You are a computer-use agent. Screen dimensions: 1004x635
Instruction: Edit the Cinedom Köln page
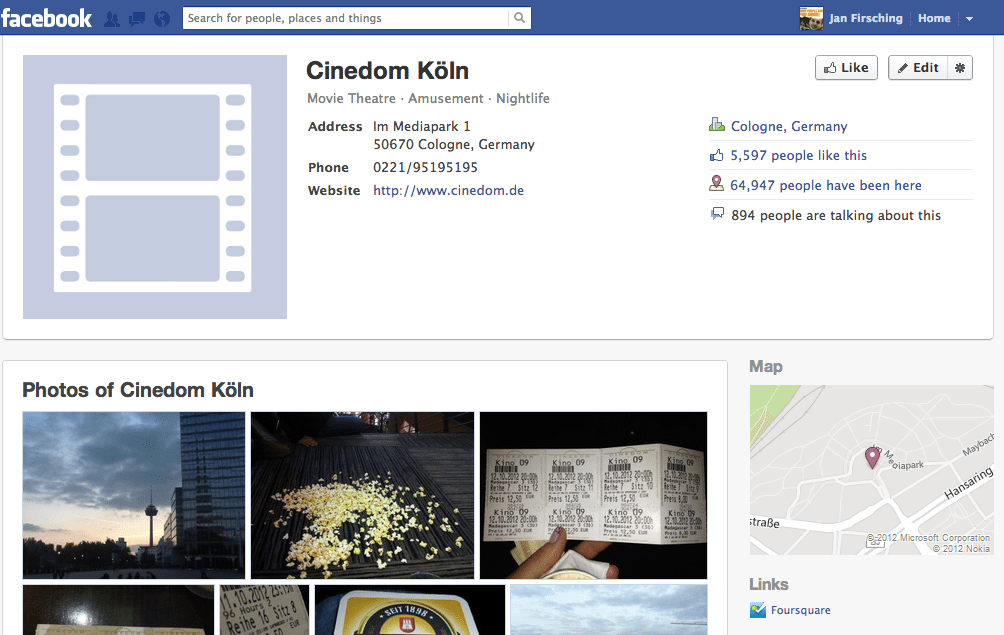tap(918, 67)
